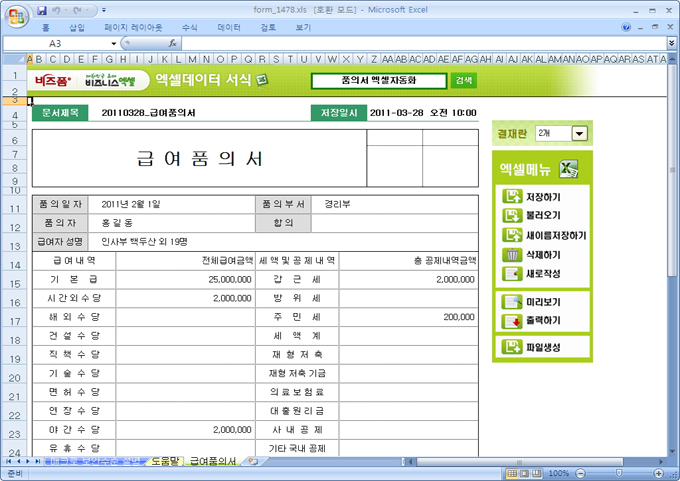Switch to the 급여품의서 sheet tab
This screenshot has width=680, height=481.
(x=213, y=461)
